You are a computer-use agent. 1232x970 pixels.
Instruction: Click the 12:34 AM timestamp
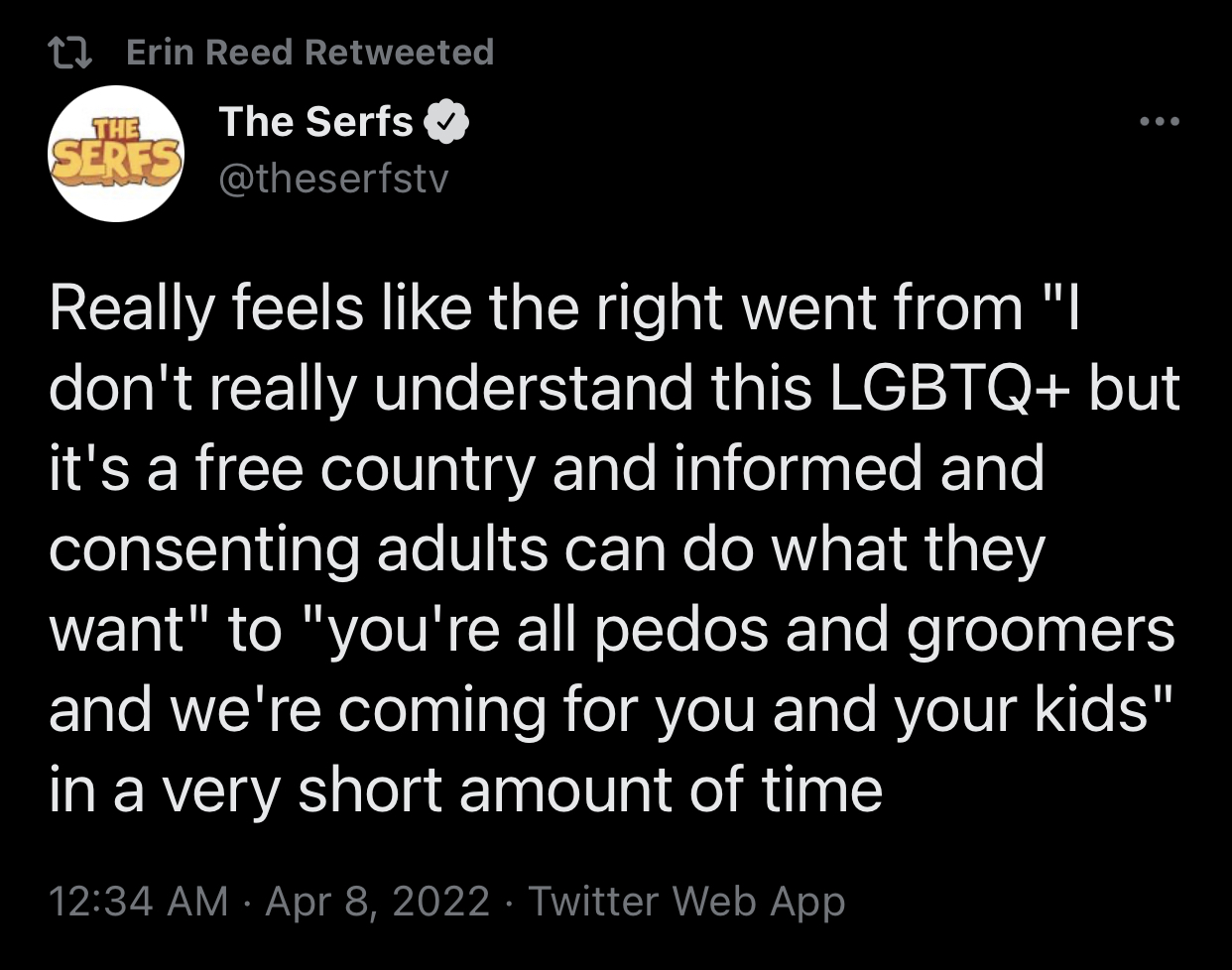[138, 901]
